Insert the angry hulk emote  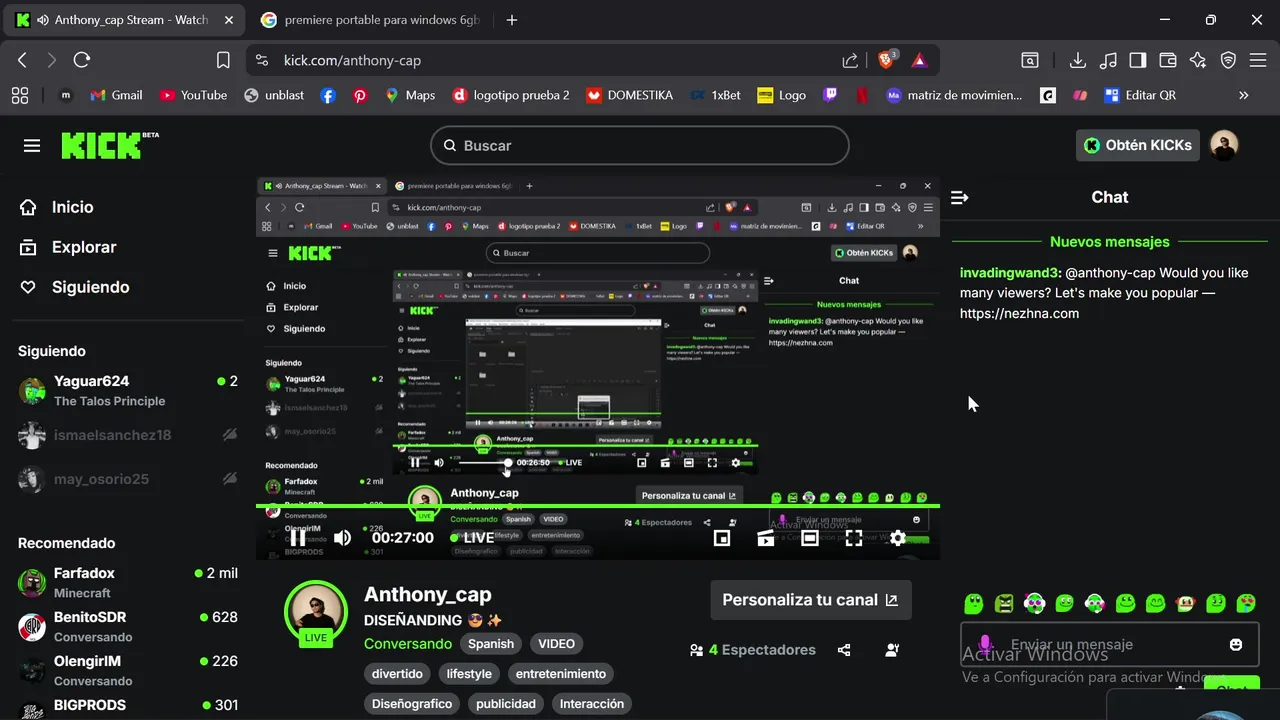coord(1004,603)
